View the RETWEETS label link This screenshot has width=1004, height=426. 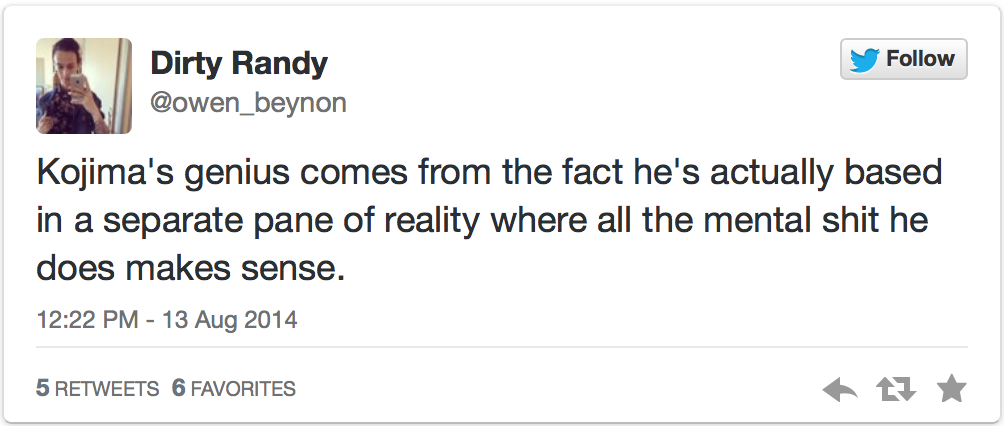[x=107, y=388]
